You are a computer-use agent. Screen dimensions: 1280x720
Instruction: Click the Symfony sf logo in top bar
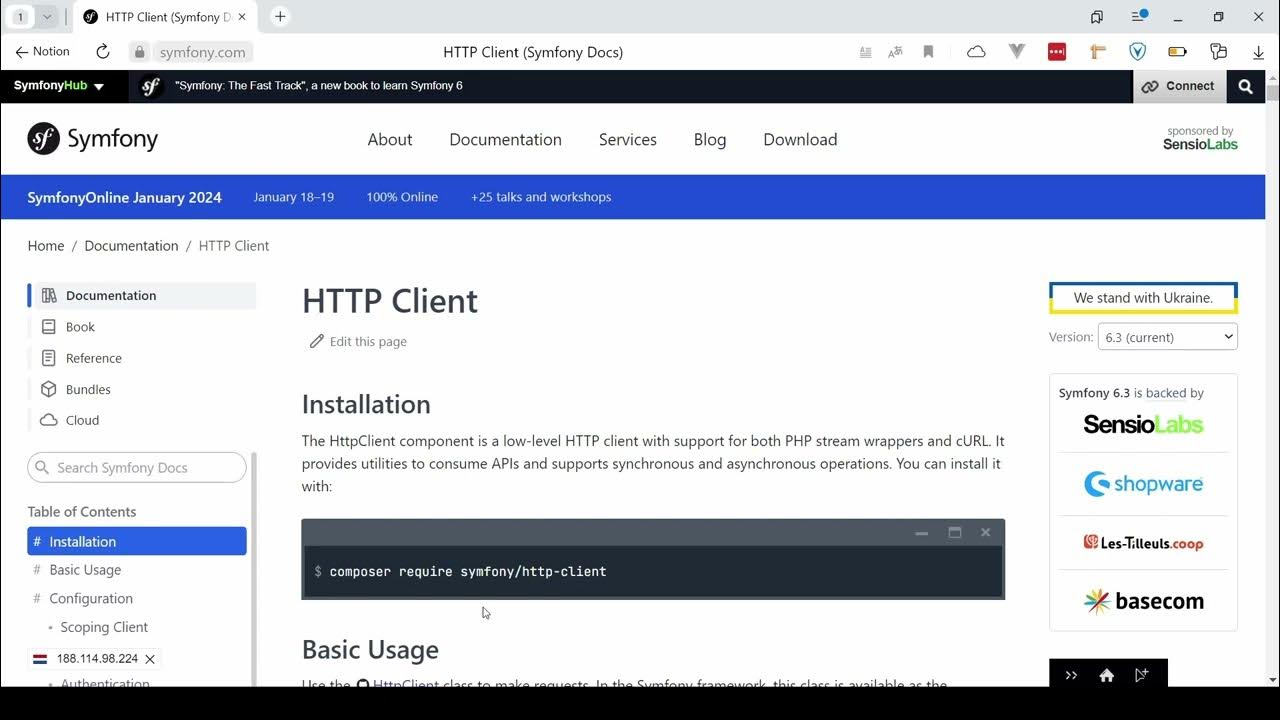tap(151, 86)
